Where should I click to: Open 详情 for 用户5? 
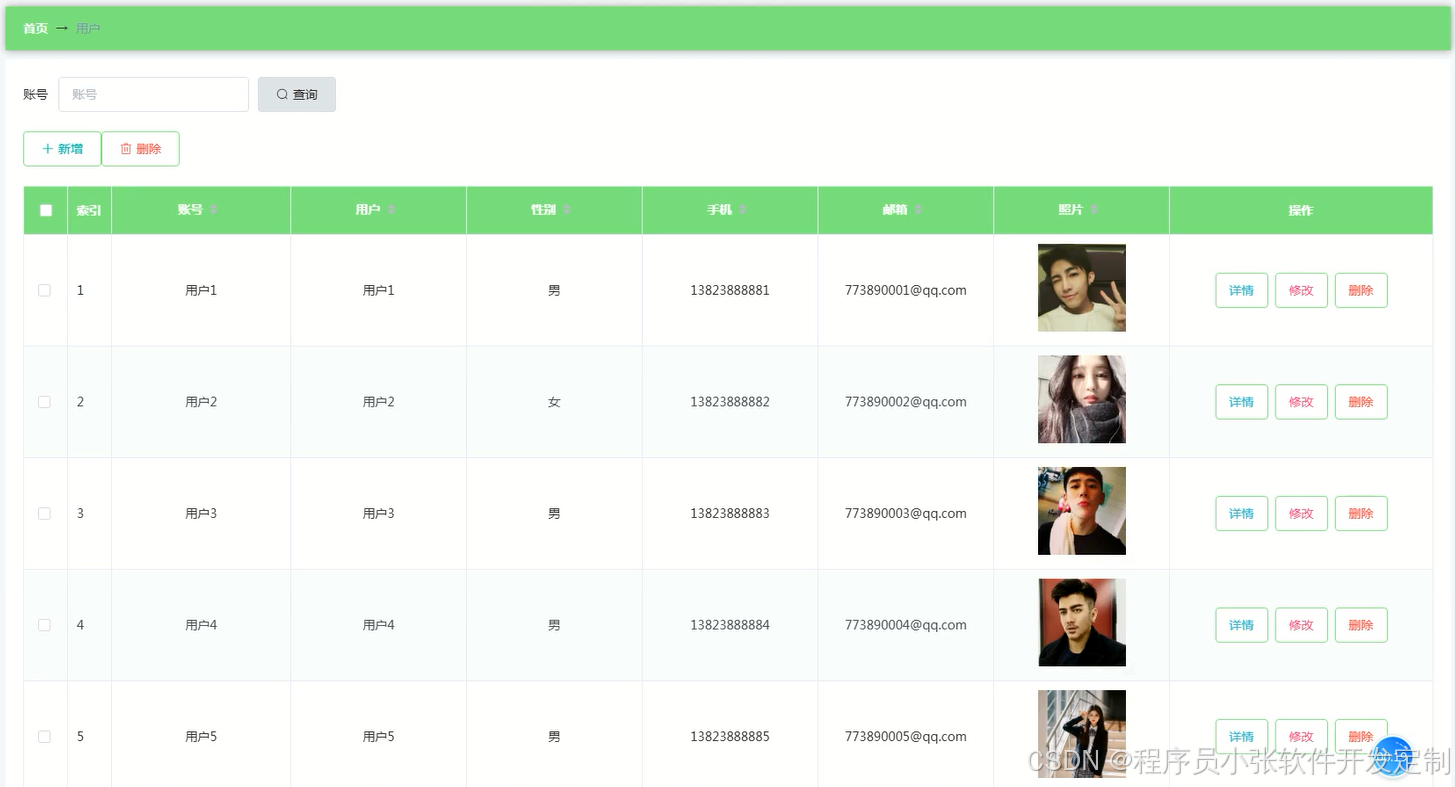[x=1241, y=736]
